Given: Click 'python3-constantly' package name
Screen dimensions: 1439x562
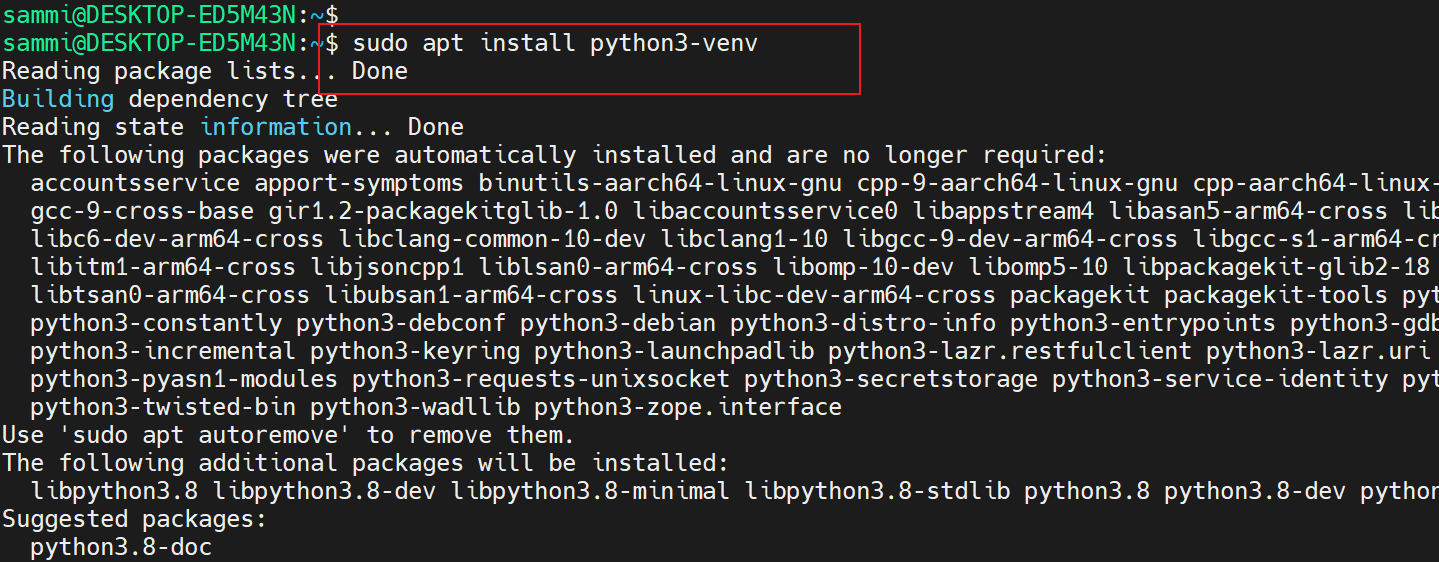Looking at the screenshot, I should click(156, 323).
